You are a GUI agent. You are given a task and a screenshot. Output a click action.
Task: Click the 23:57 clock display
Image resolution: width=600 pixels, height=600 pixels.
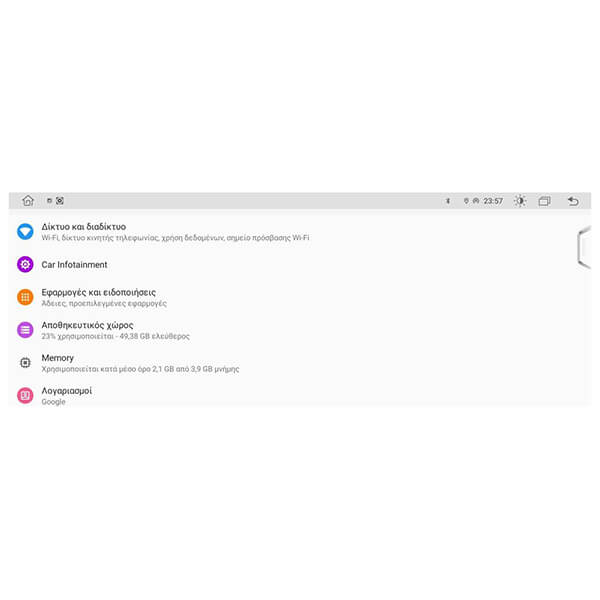click(493, 201)
